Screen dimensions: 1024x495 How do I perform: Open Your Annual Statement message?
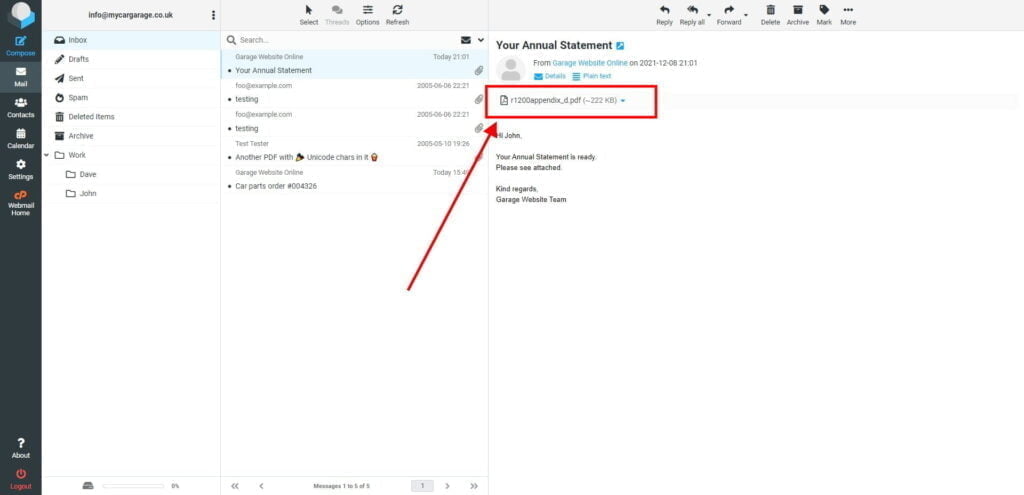point(355,64)
